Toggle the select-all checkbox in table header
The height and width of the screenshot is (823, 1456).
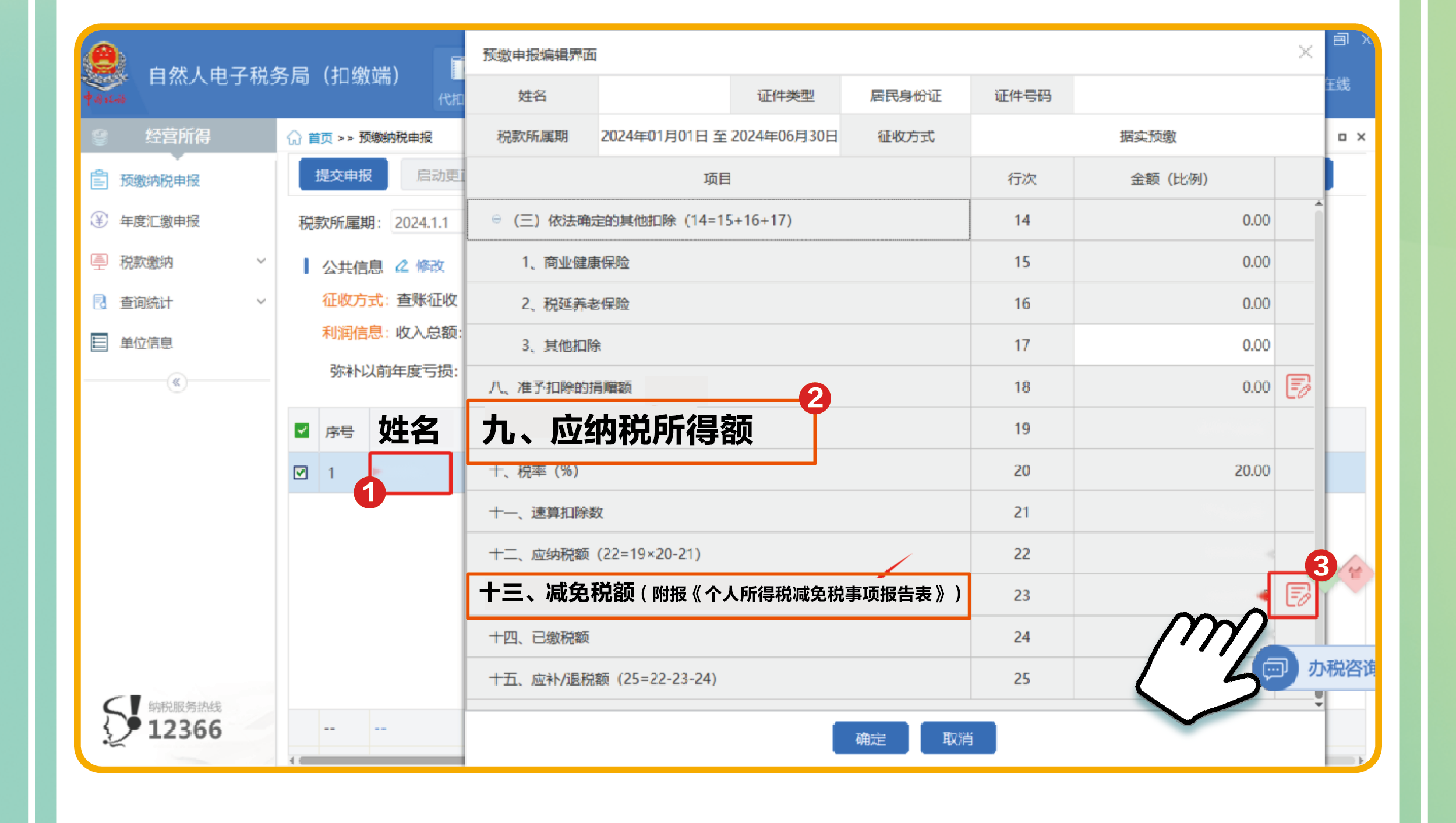click(302, 431)
